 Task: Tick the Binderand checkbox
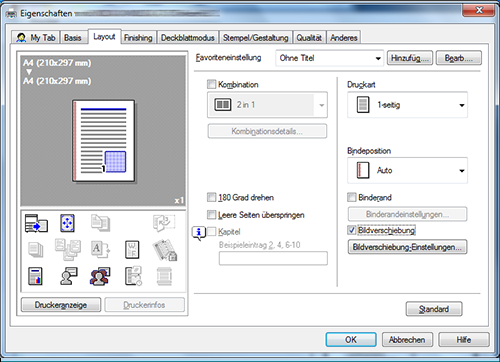[x=351, y=197]
